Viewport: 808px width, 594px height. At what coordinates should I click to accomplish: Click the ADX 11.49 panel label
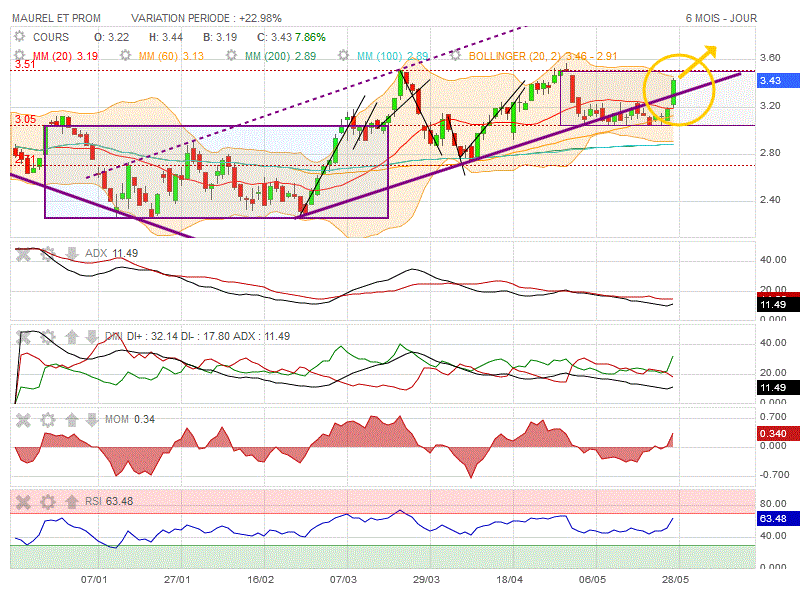click(111, 253)
